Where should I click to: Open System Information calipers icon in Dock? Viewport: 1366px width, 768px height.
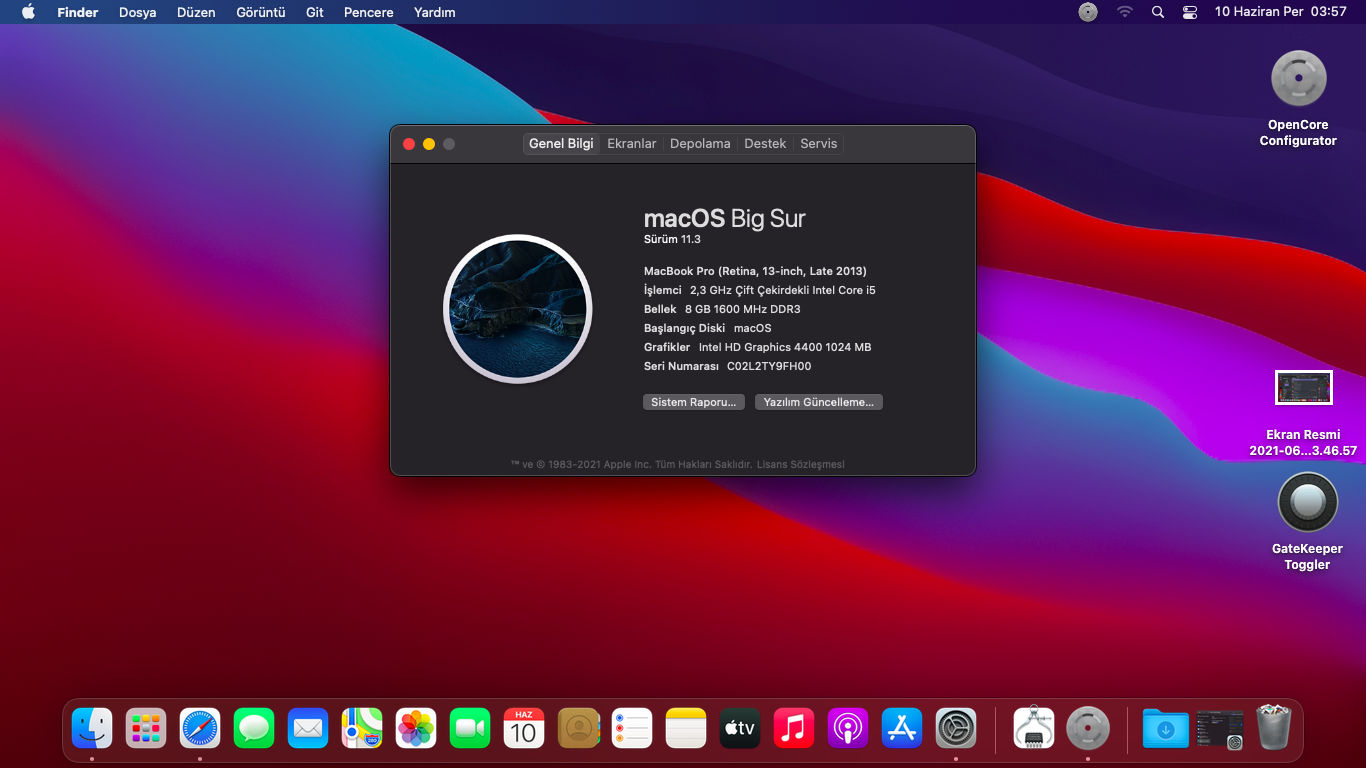(1034, 728)
